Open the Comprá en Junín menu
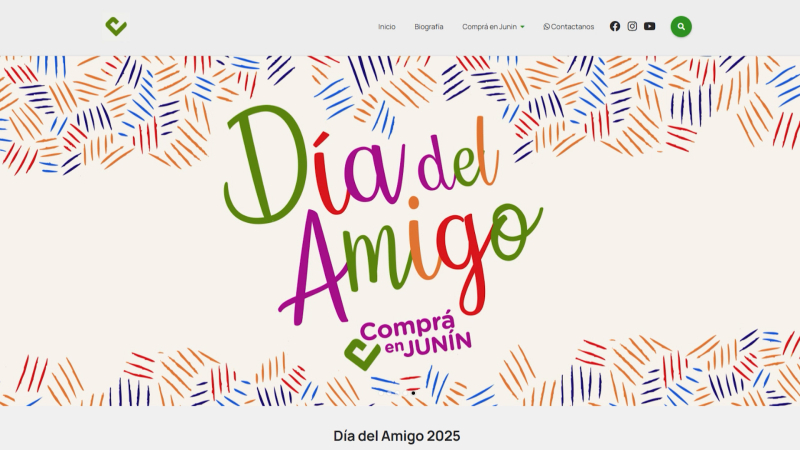 pyautogui.click(x=489, y=27)
